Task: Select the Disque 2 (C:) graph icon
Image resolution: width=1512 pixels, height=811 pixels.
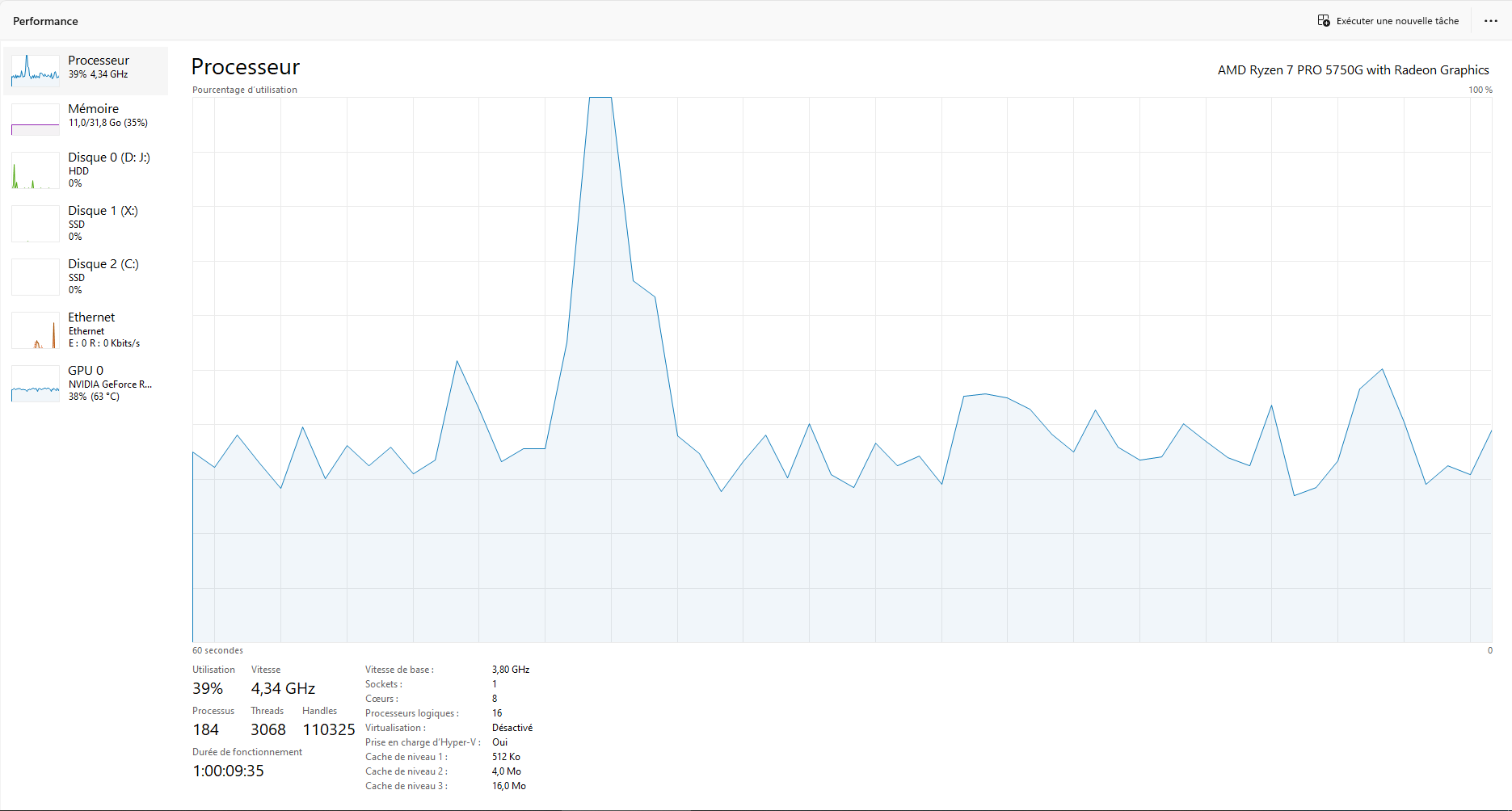Action: click(36, 277)
